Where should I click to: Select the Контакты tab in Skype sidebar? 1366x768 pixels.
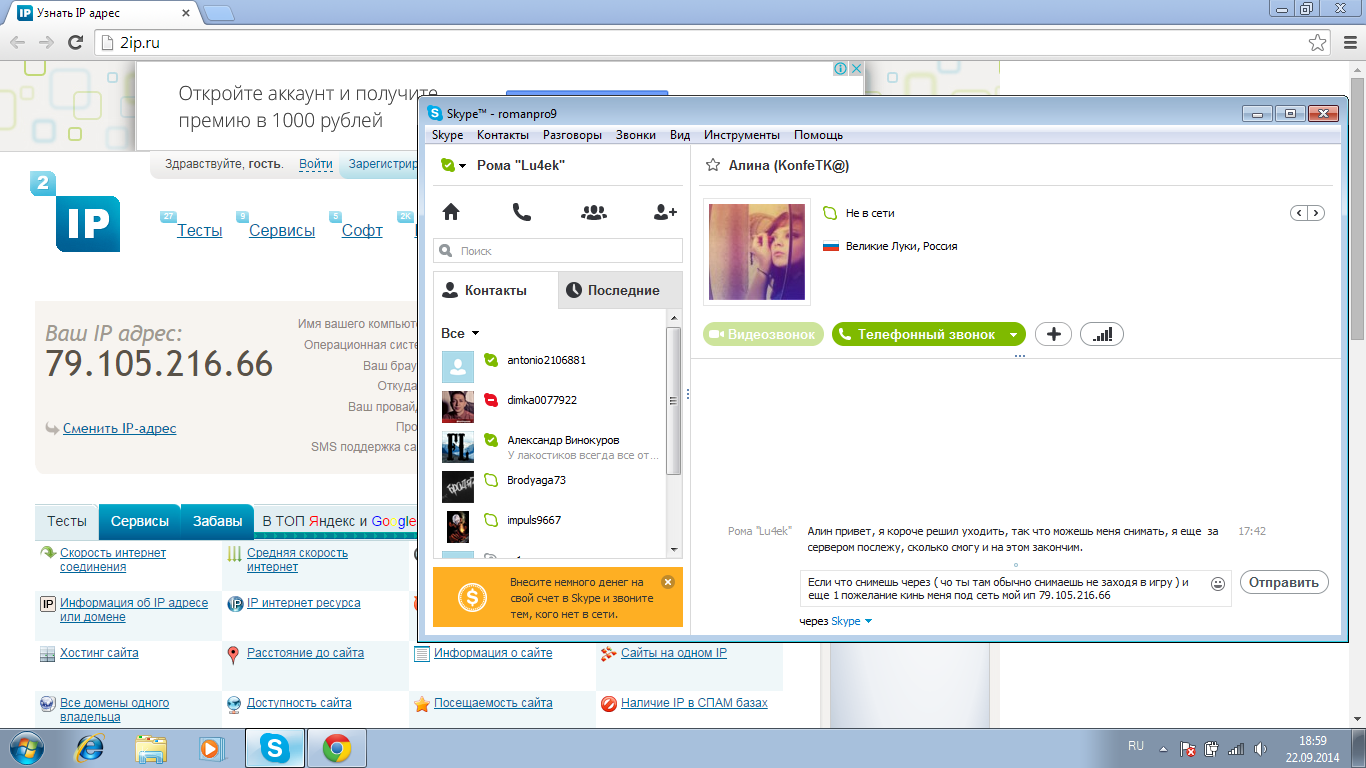tap(495, 290)
